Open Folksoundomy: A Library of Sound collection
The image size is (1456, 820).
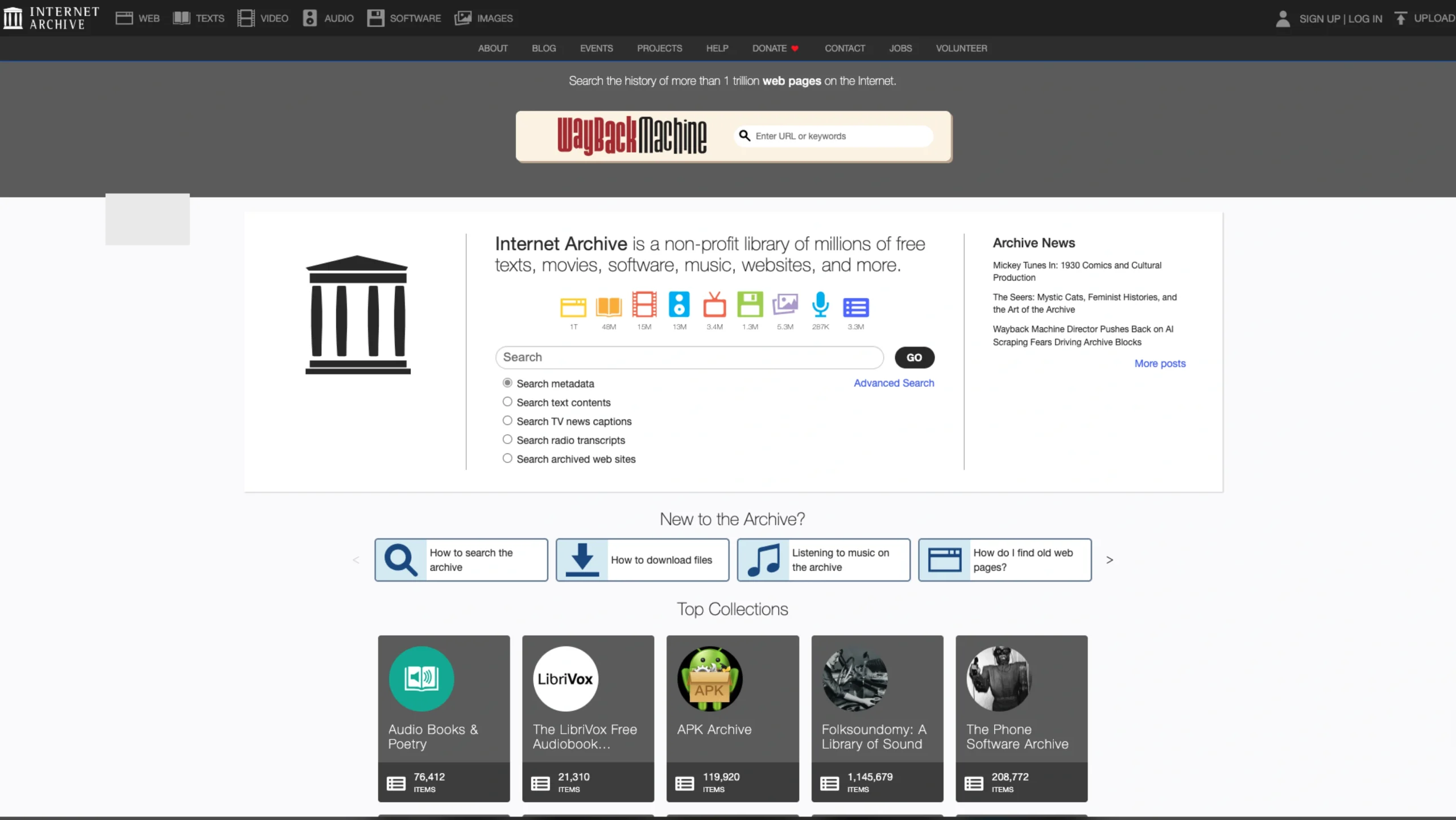[877, 718]
